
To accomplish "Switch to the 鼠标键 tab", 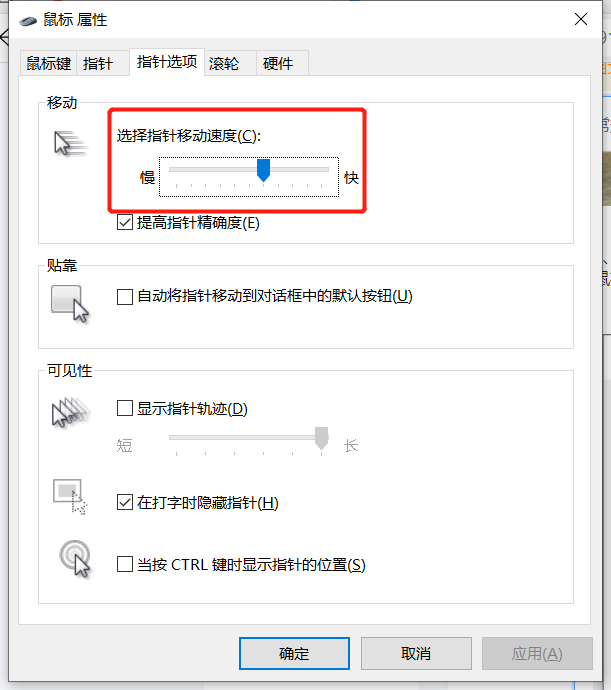I will point(48,63).
